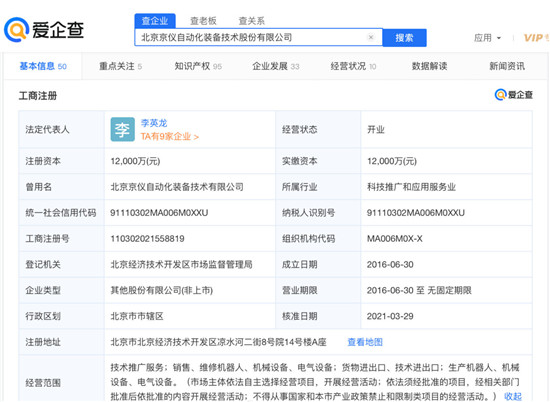Viewport: 550px width, 402px height.
Task: Select the unified credit code 91110302MA006M0XXU in 统一社会信用代码 row
Action: (159, 213)
